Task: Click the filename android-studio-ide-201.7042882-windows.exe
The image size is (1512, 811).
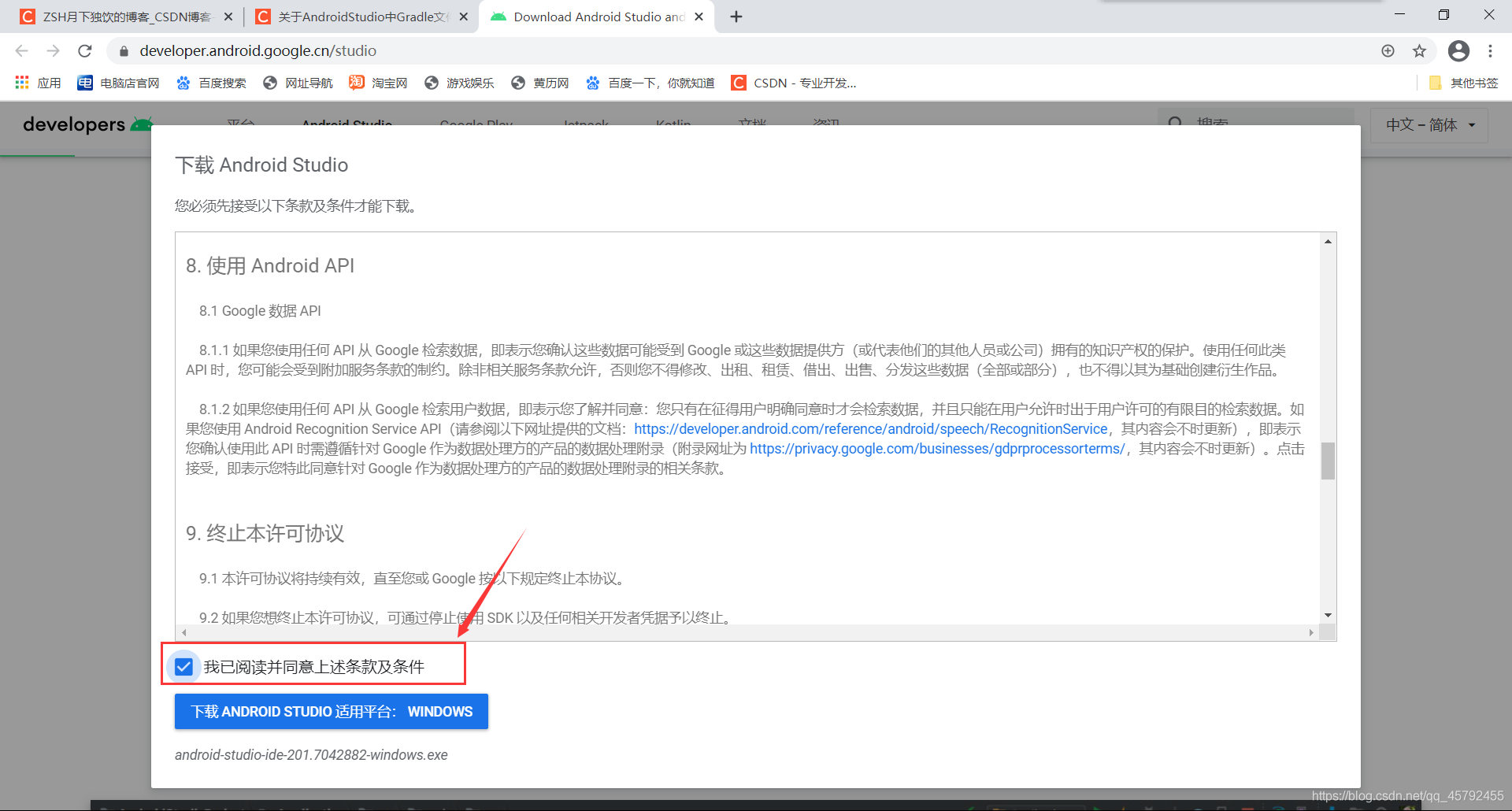Action: coord(311,755)
